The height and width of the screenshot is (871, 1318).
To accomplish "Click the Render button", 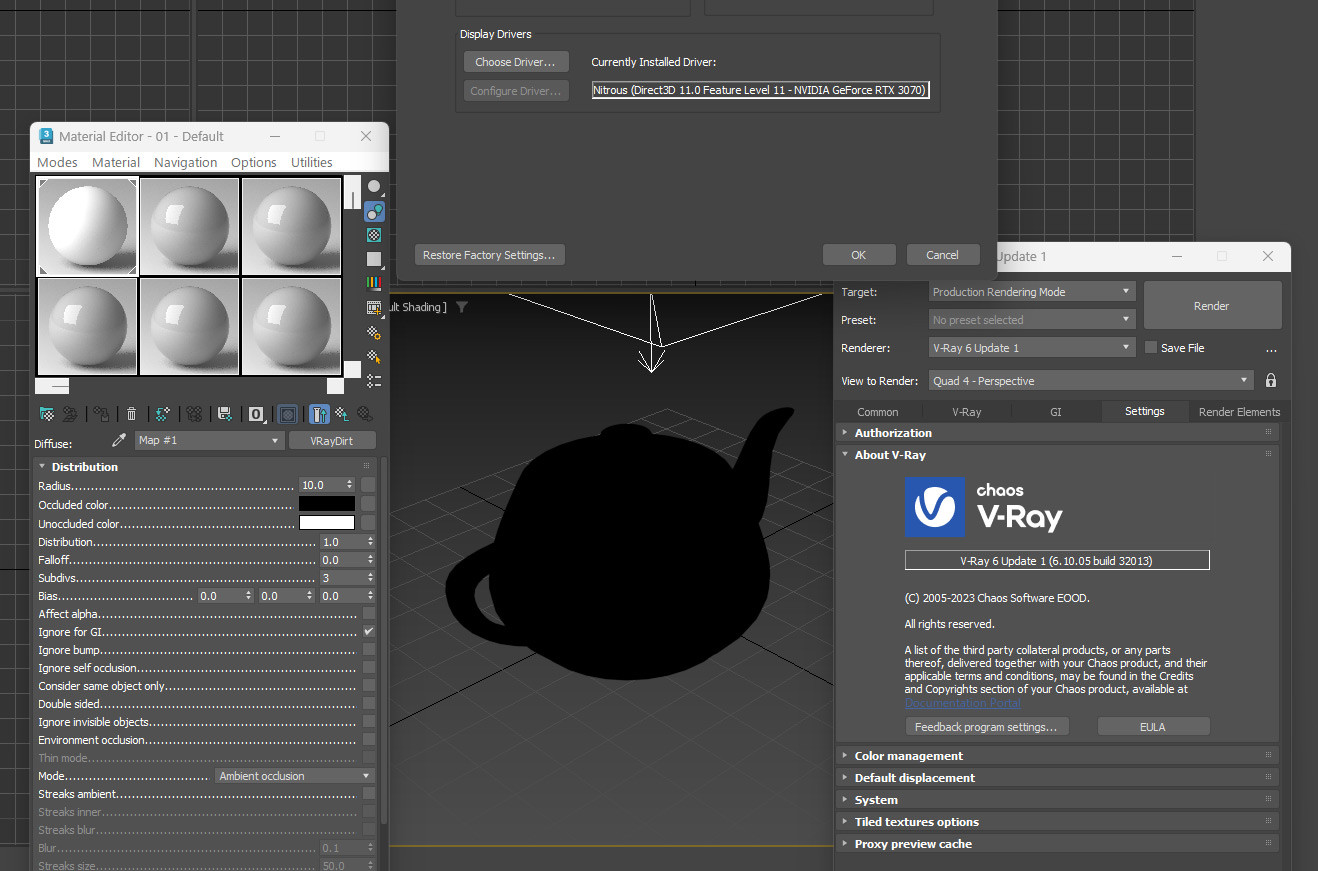I will 1212,306.
